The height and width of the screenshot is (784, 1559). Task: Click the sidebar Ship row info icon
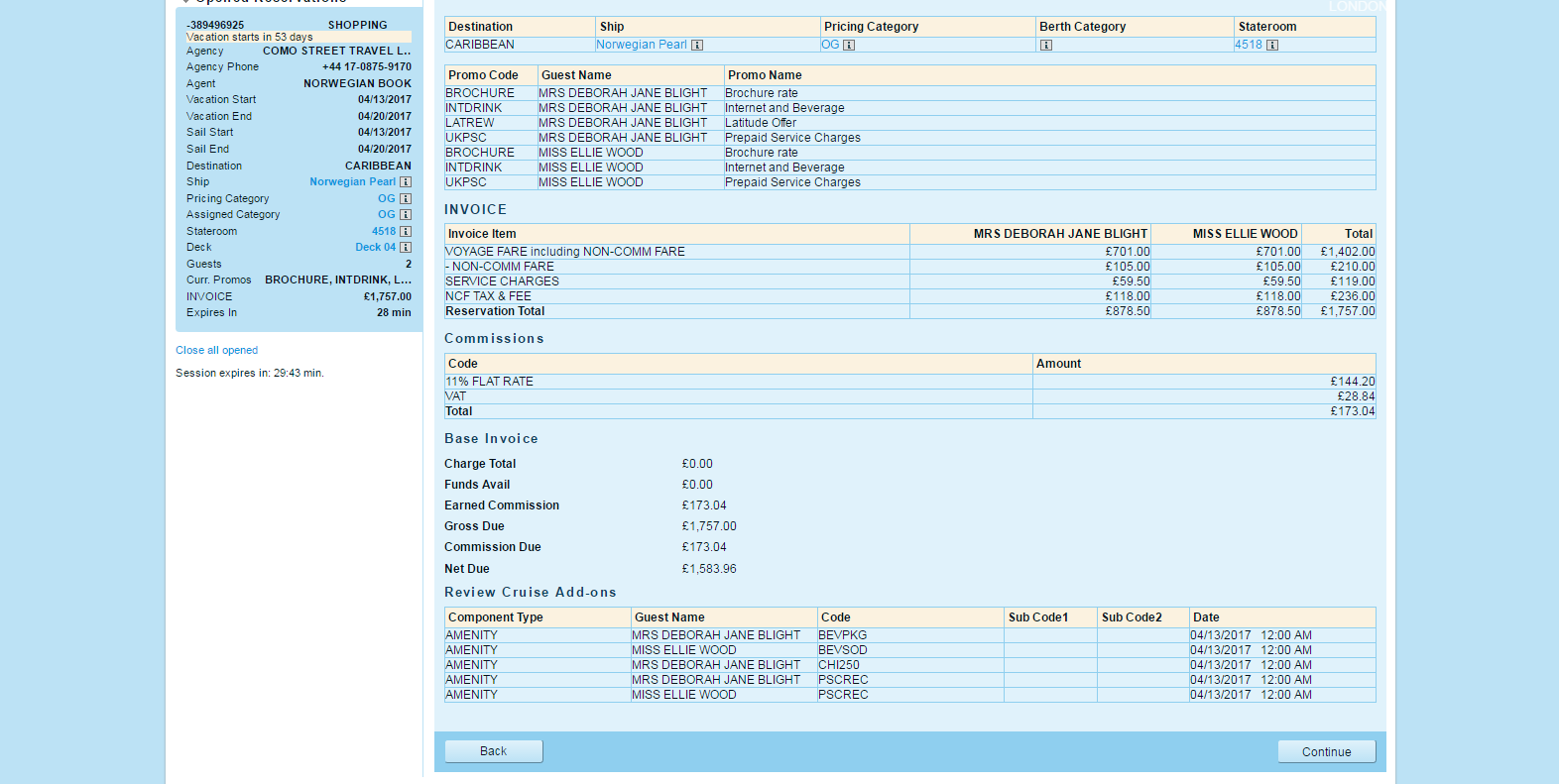pos(406,182)
